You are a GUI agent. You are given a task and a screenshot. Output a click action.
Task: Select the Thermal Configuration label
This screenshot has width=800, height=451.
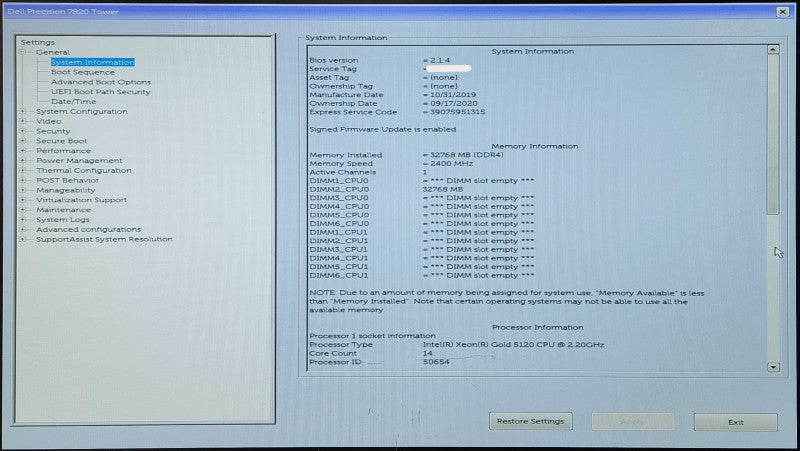tap(84, 170)
